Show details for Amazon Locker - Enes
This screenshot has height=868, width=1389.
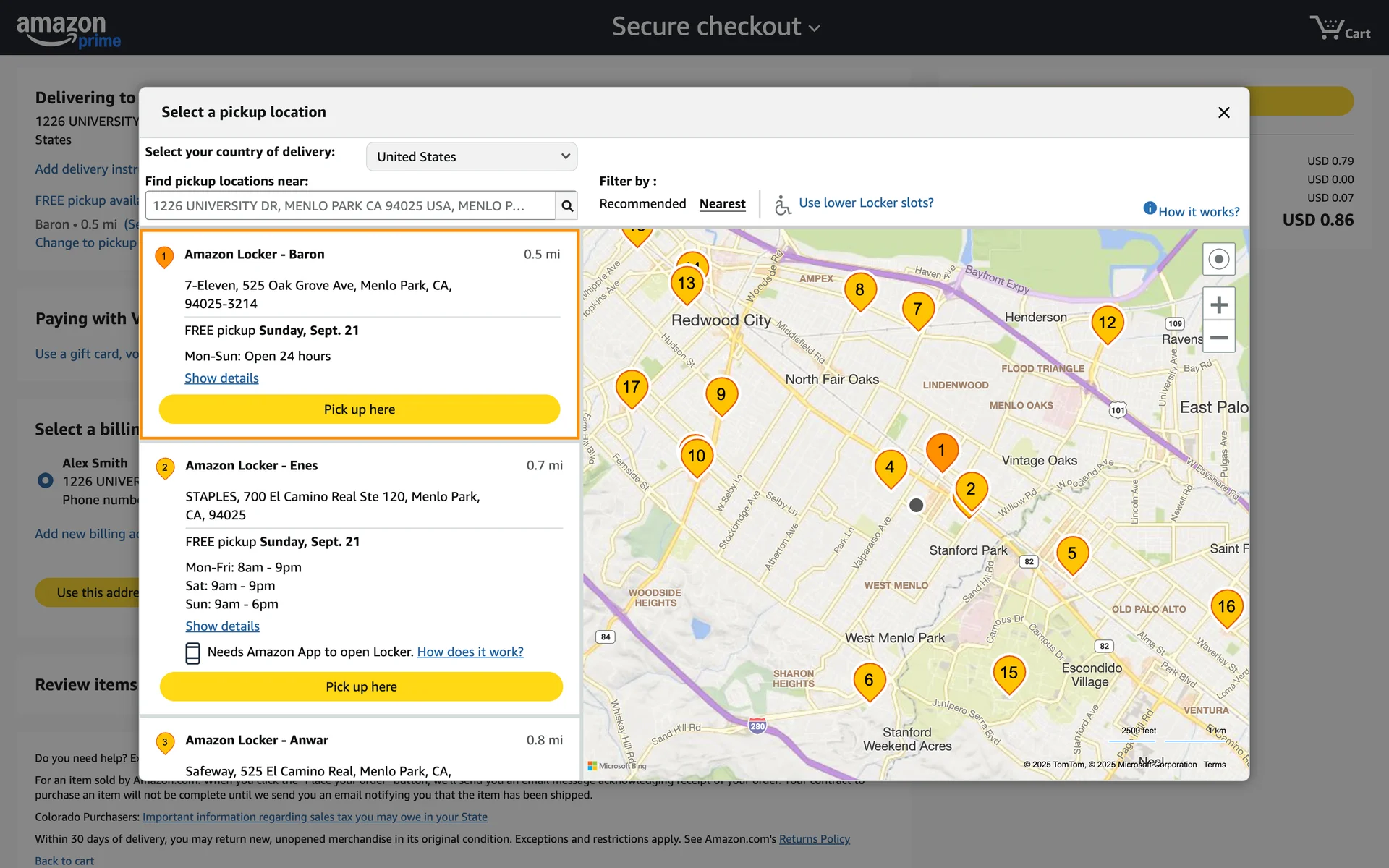click(x=222, y=626)
